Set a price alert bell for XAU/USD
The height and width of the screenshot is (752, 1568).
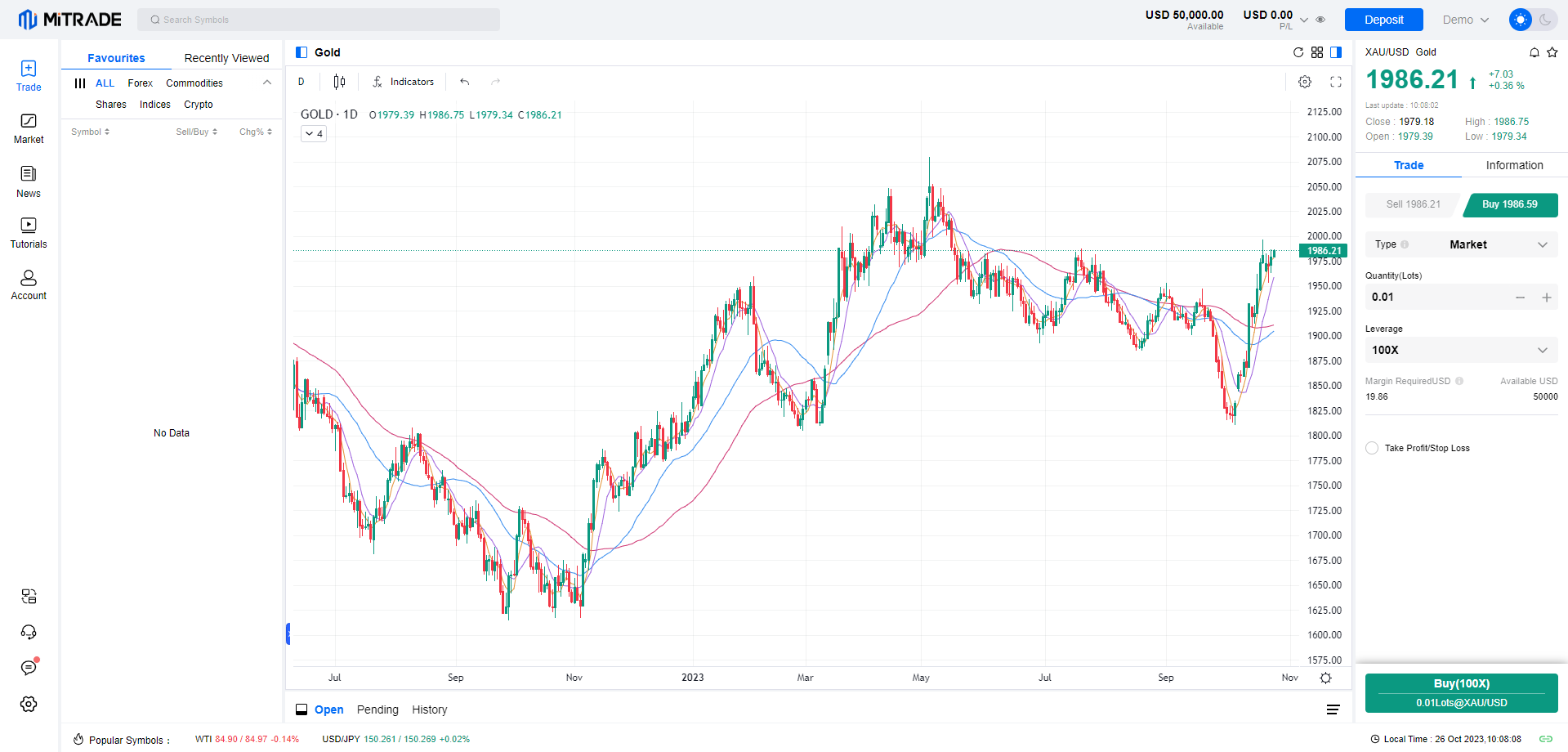tap(1534, 52)
